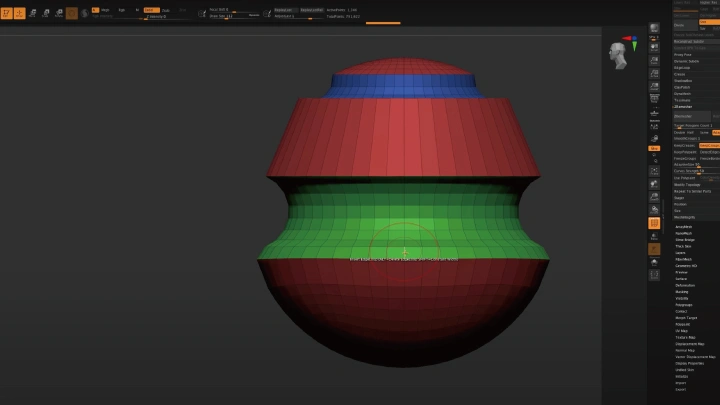This screenshot has width=720, height=405.
Task: Click the large ZRemesher button
Action: pyautogui.click(x=692, y=117)
